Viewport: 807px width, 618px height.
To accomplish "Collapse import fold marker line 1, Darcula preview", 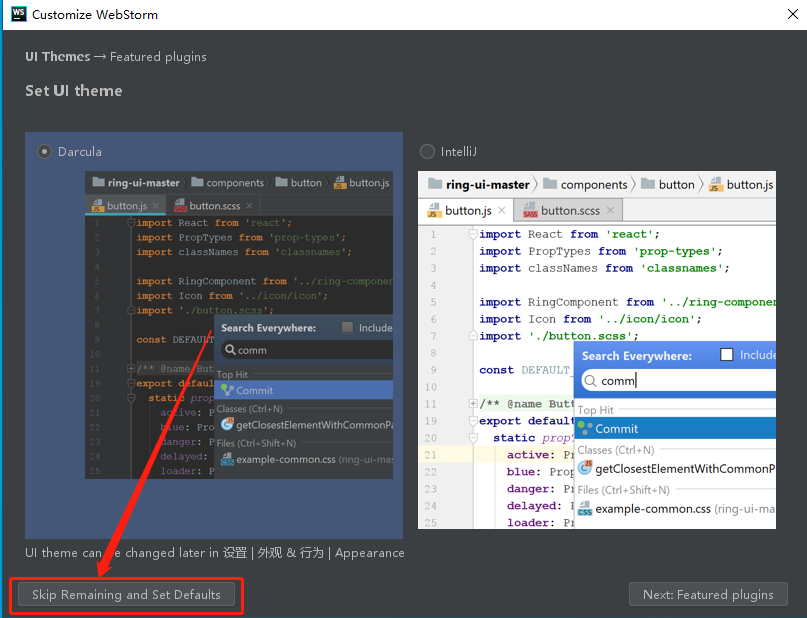I will click(x=131, y=223).
